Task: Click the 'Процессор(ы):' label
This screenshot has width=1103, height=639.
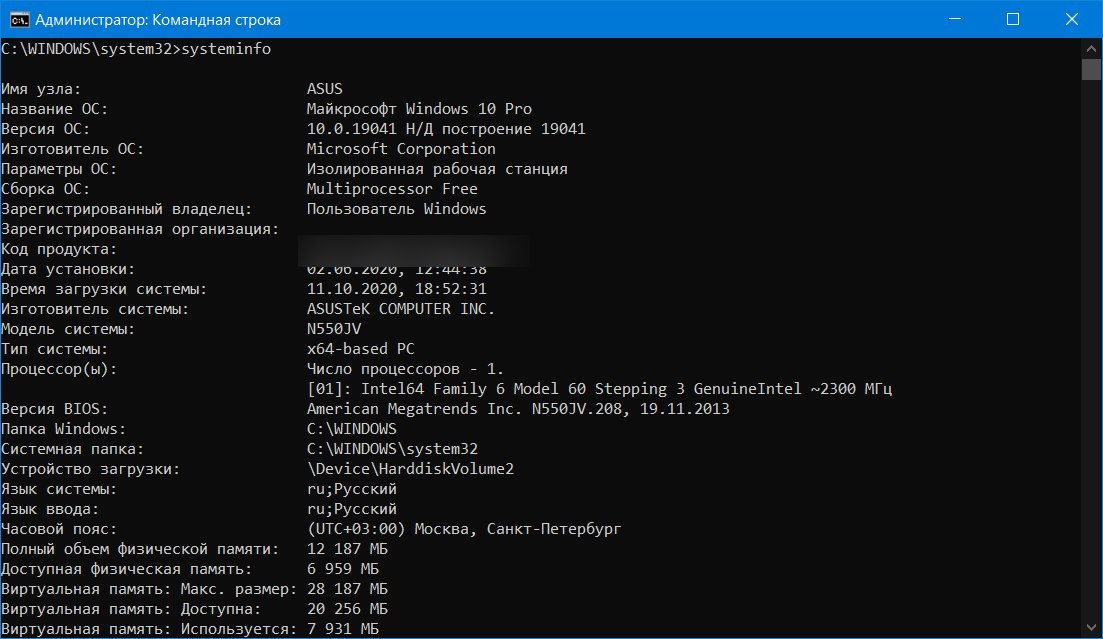Action: tap(59, 369)
